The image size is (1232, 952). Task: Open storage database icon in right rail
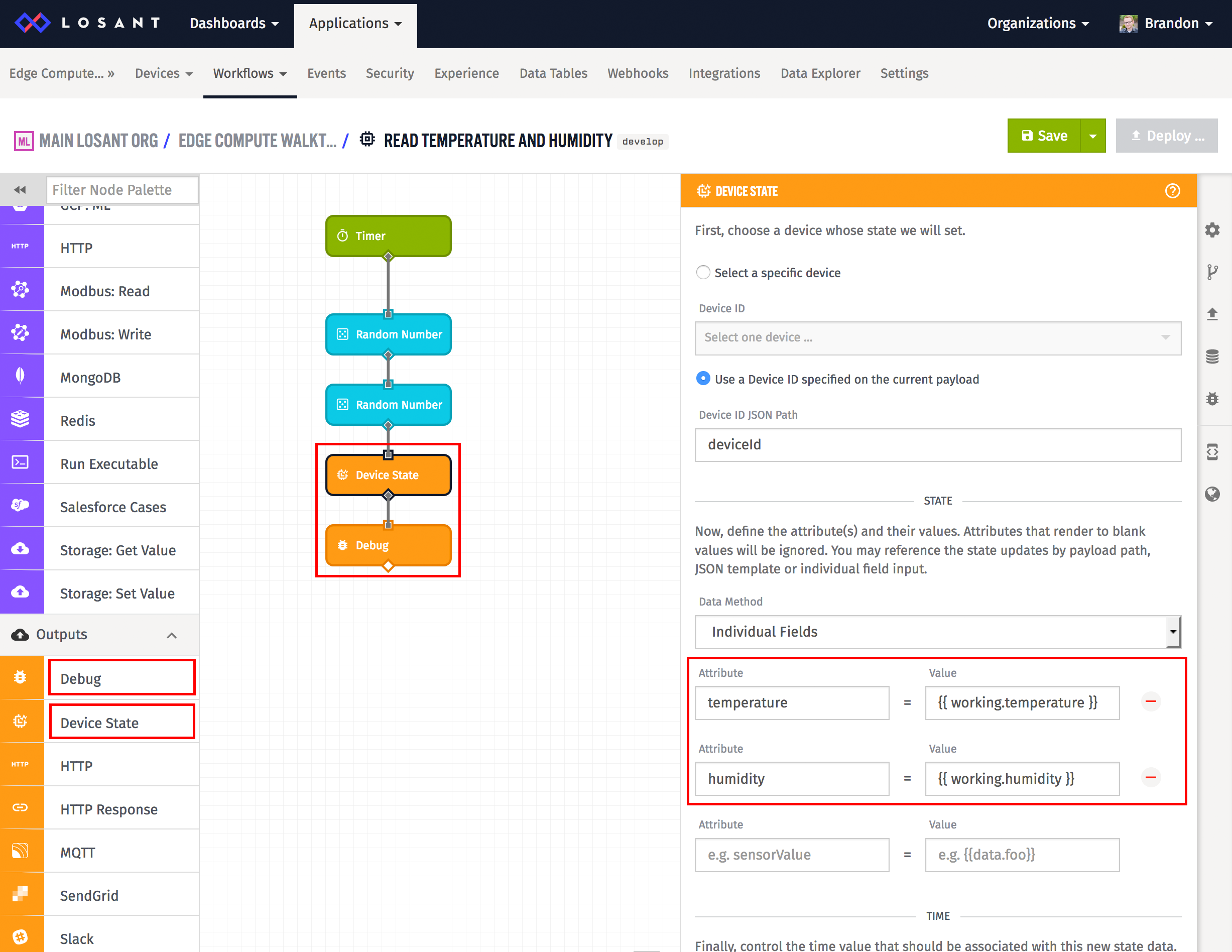point(1212,356)
